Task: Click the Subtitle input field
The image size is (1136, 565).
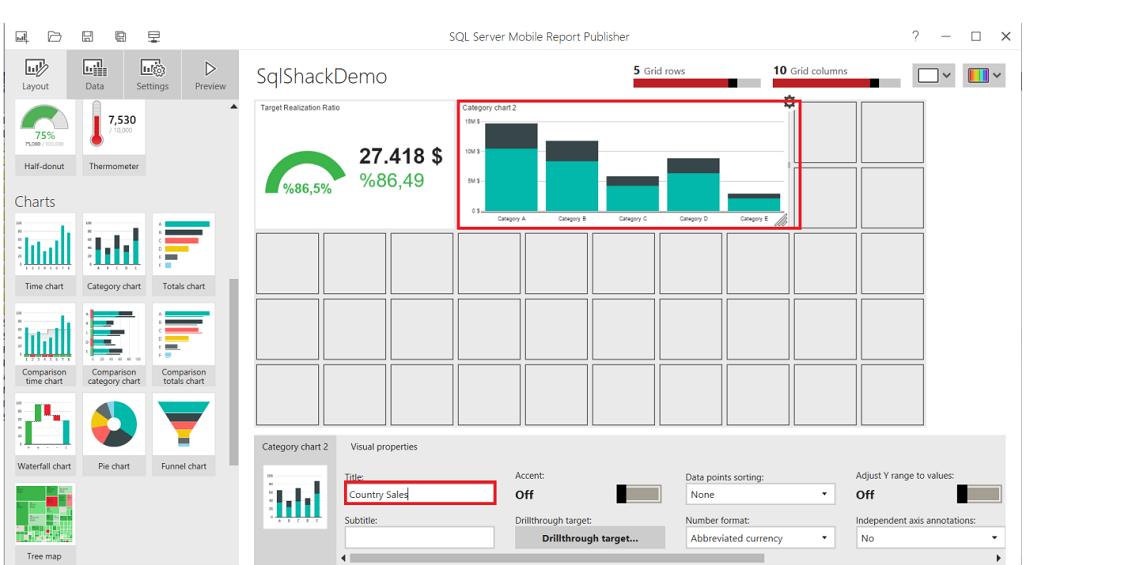Action: click(x=419, y=538)
